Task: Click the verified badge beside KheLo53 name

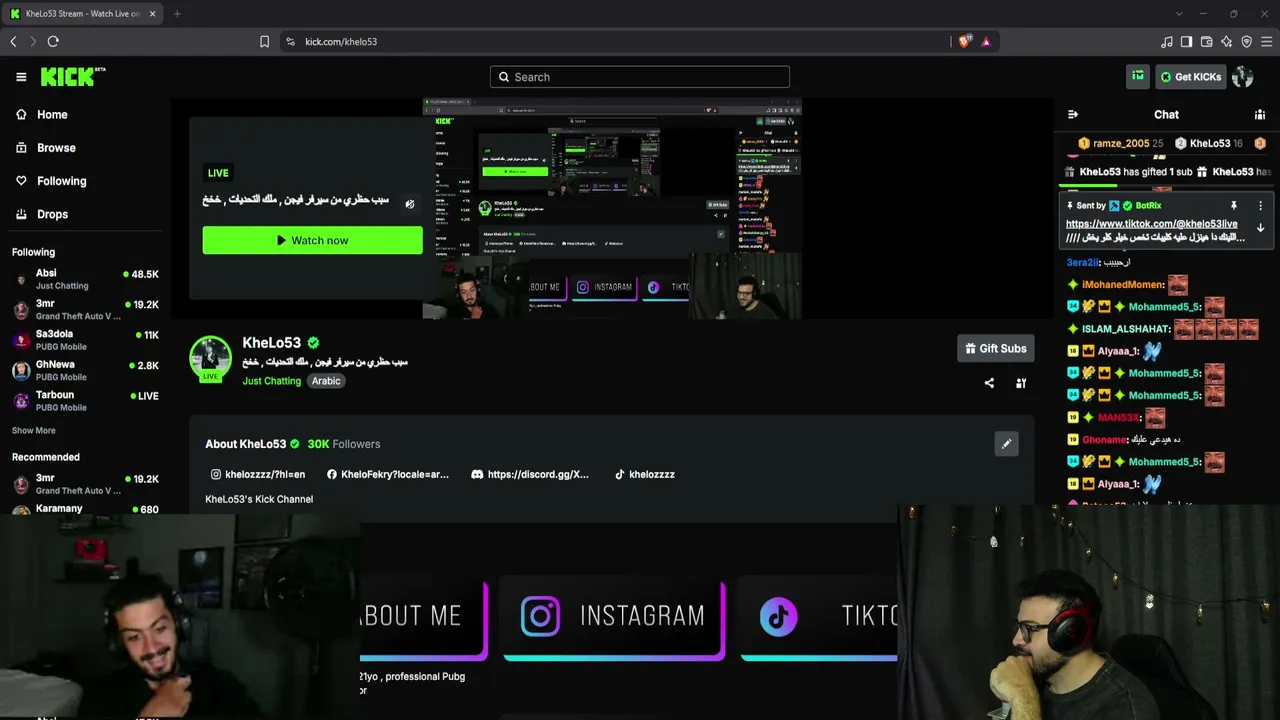Action: (x=313, y=343)
